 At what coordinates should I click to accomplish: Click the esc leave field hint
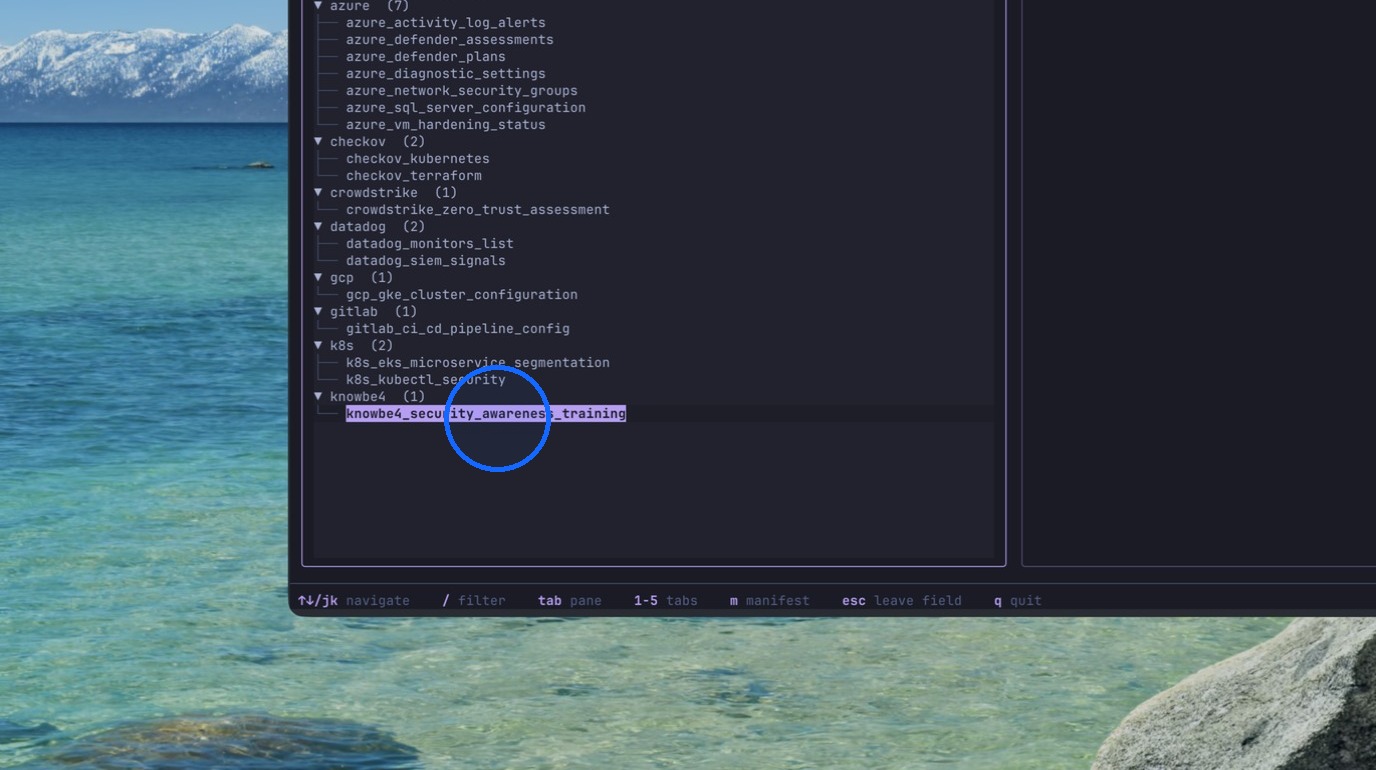click(902, 601)
